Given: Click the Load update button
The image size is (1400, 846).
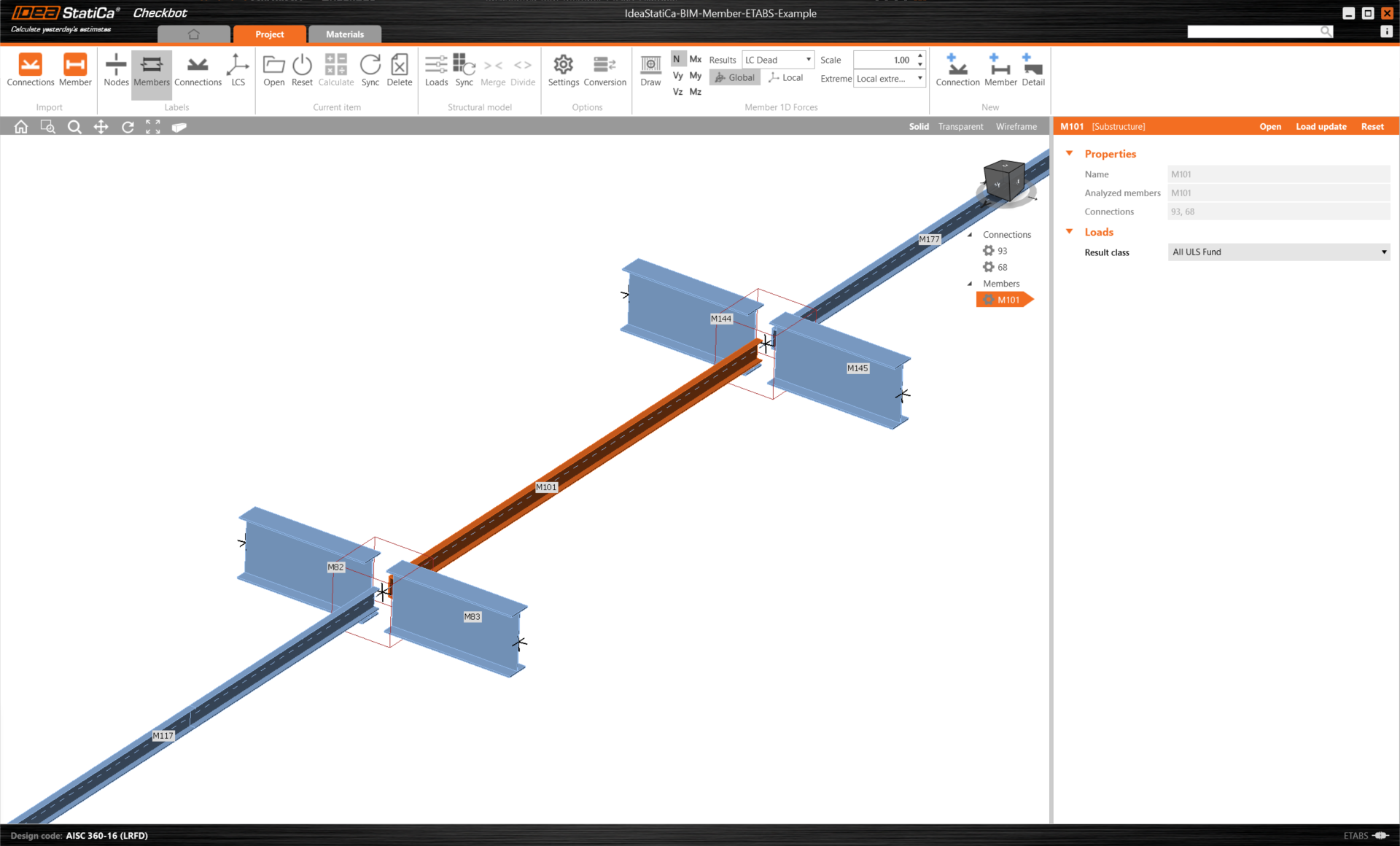Looking at the screenshot, I should [1321, 127].
